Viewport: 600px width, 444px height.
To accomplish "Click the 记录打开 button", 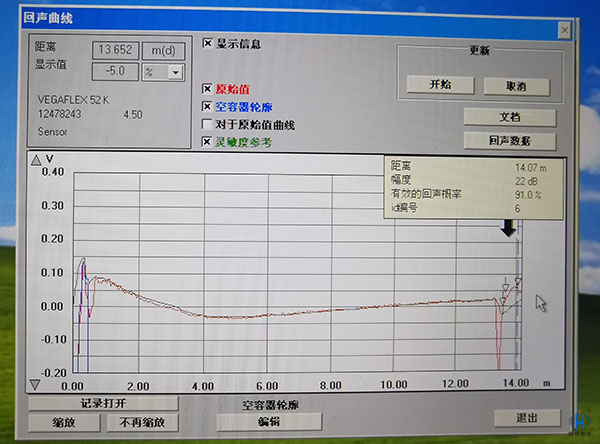I will coord(105,403).
